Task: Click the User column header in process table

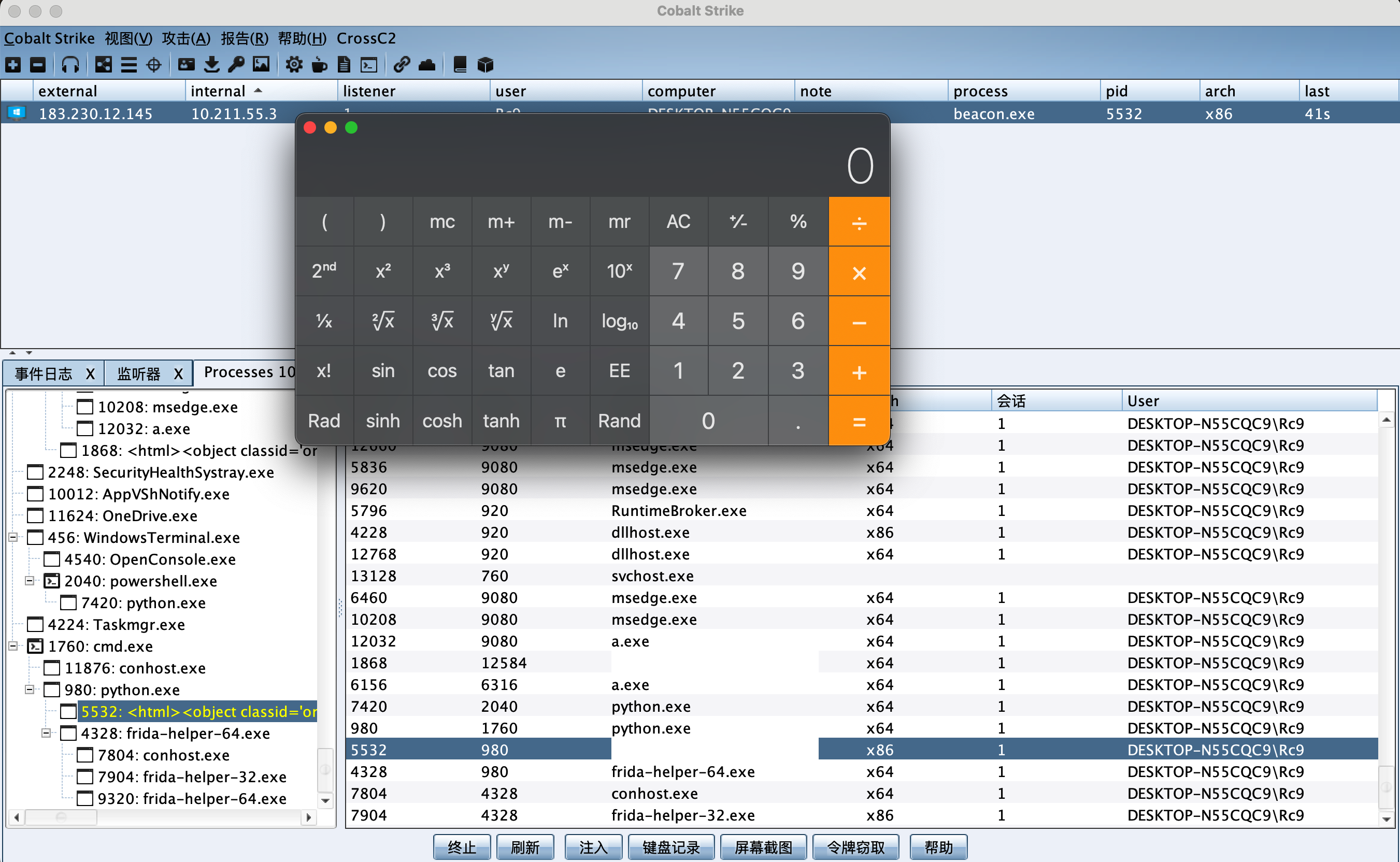Action: tap(1249, 401)
